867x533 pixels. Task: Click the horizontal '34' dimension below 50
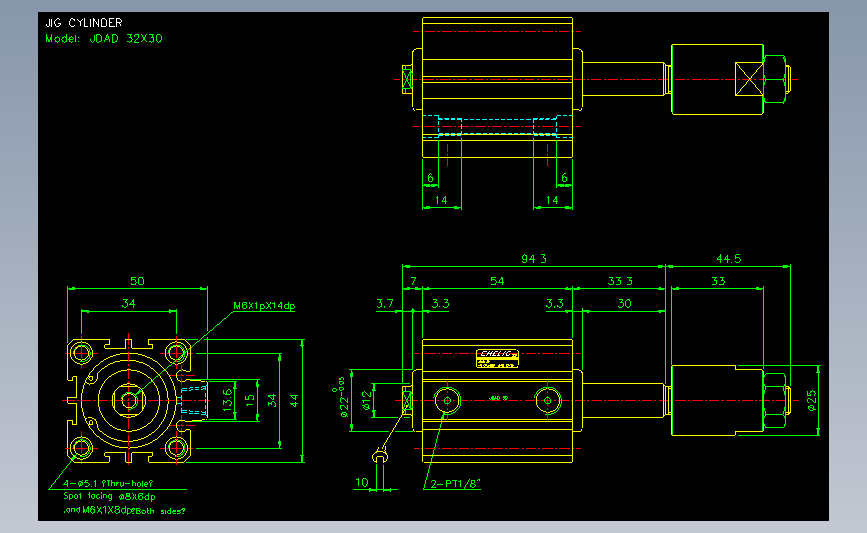coord(128,304)
